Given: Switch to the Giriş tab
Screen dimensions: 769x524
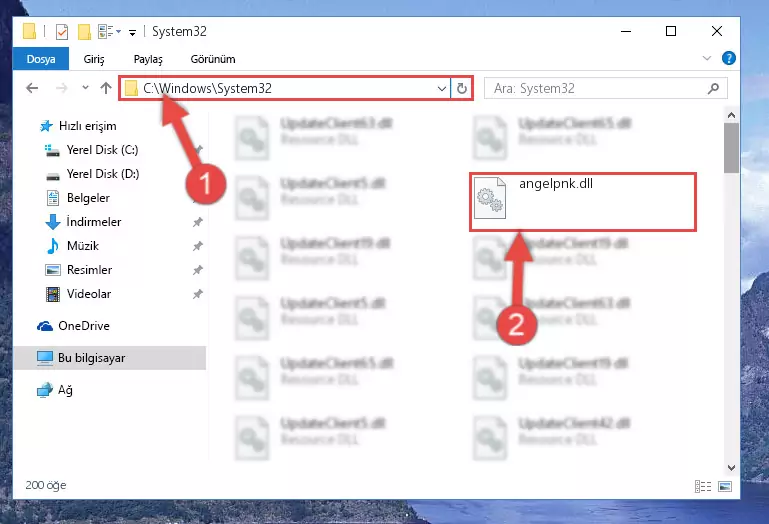Looking at the screenshot, I should click(94, 59).
